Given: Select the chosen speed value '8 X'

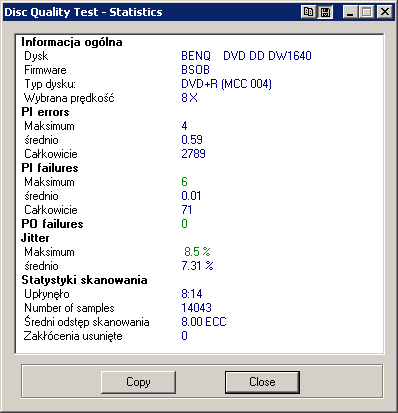Looking at the screenshot, I should [x=189, y=98].
